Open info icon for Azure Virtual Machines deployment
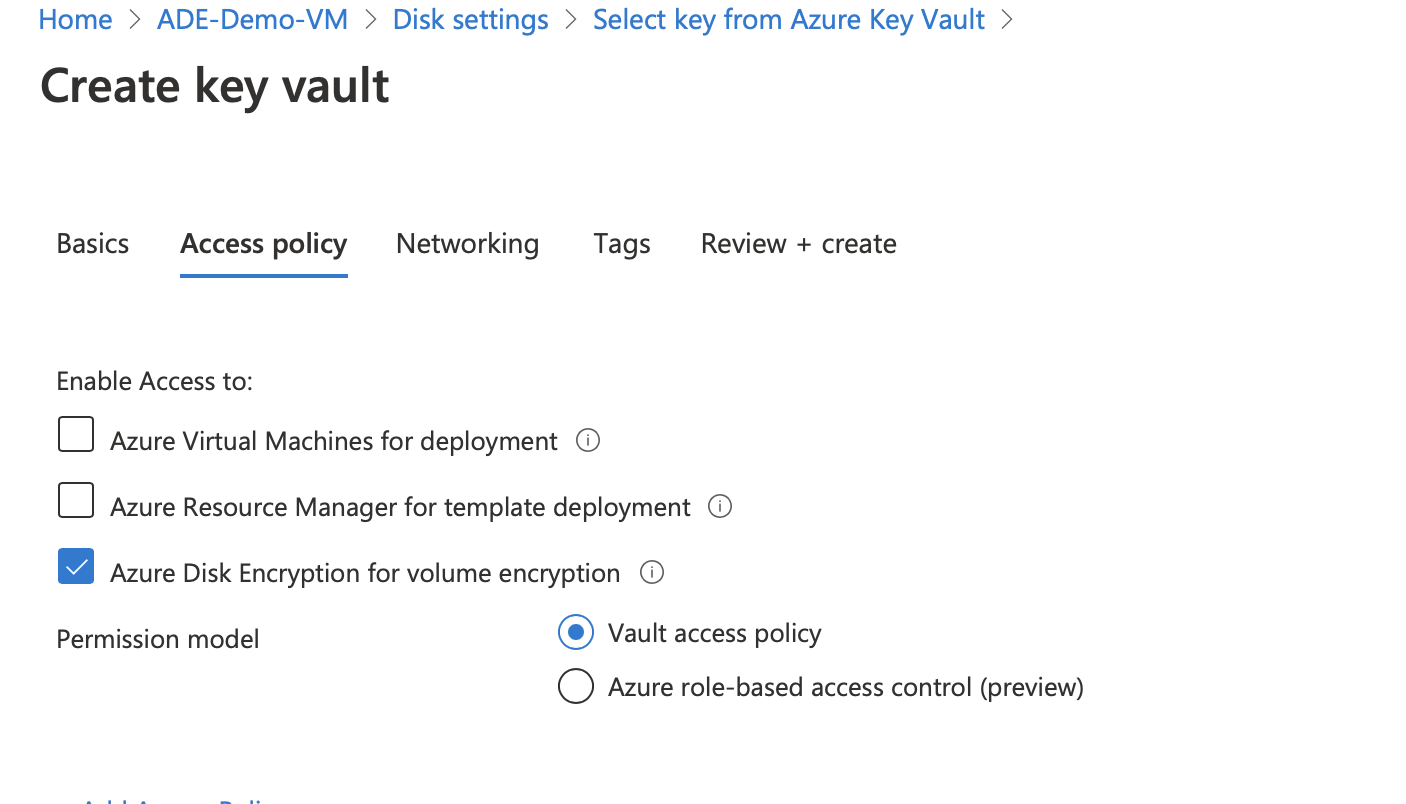This screenshot has height=804, width=1406. (x=588, y=440)
